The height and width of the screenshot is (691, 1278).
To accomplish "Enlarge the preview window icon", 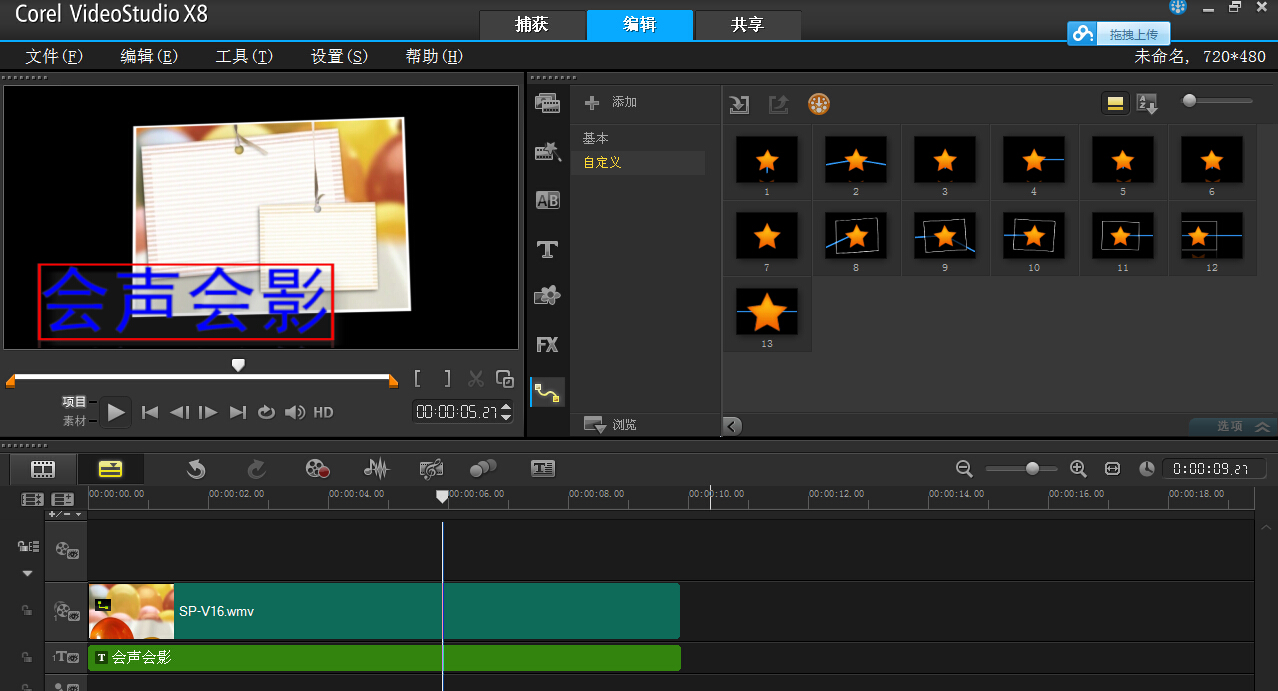I will coord(505,379).
